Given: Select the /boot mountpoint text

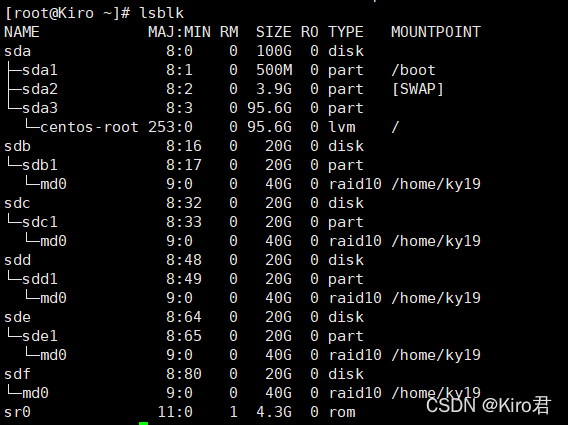Looking at the screenshot, I should click(x=413, y=70).
